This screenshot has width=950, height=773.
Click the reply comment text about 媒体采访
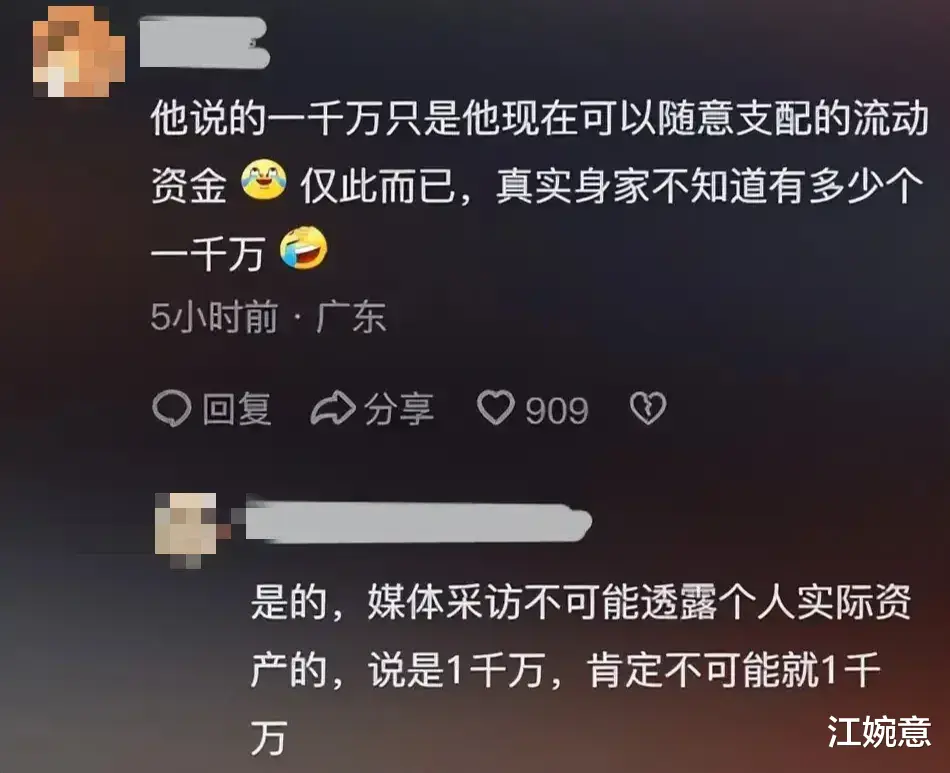[x=582, y=671]
